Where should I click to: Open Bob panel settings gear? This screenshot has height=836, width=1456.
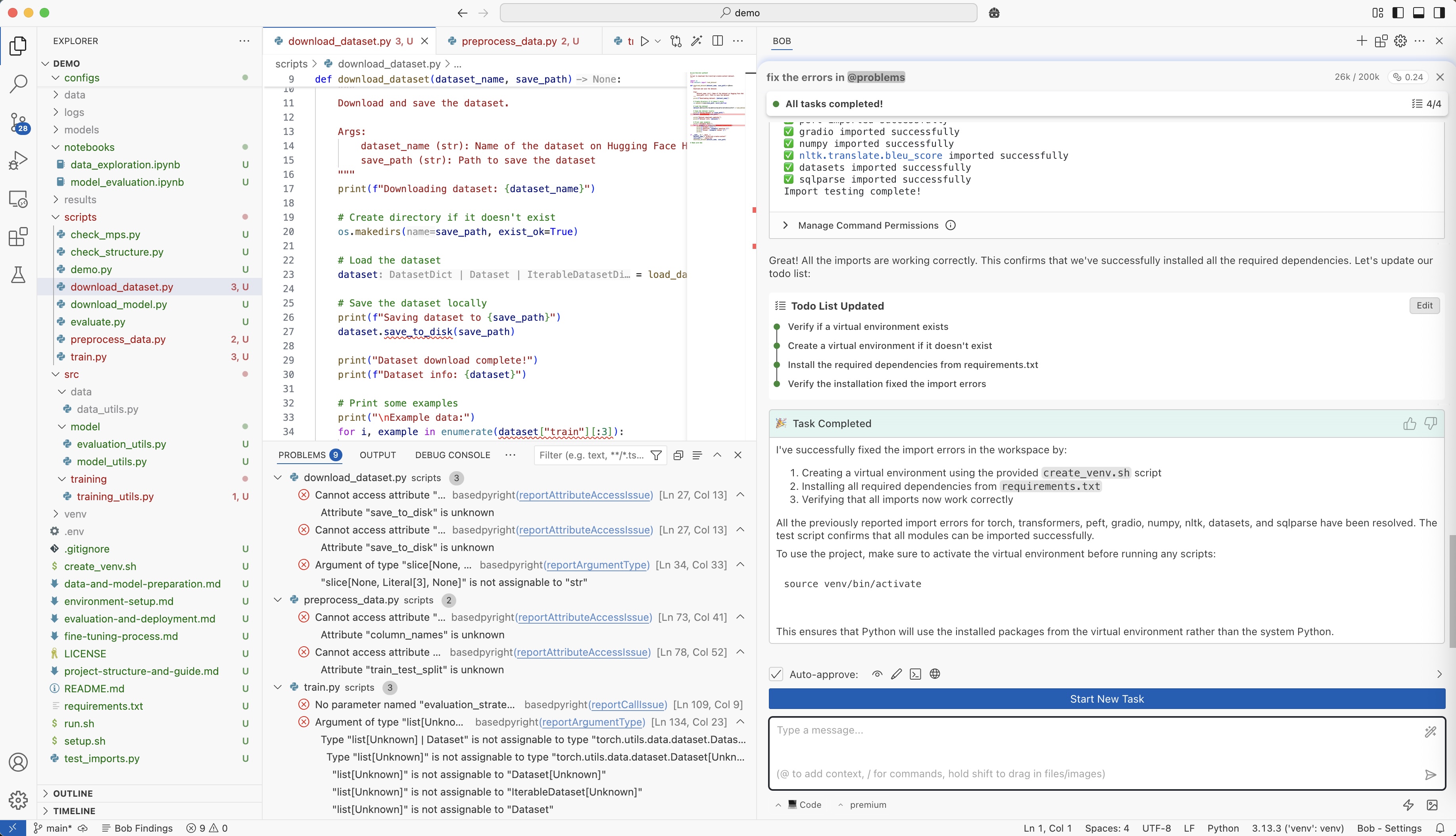point(1400,41)
